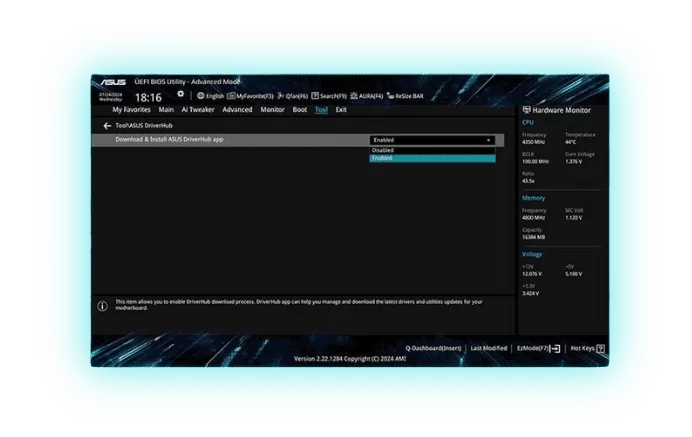This screenshot has height=437, width=692.
Task: Click the dropdown arrow on the Enabled box
Action: point(488,140)
